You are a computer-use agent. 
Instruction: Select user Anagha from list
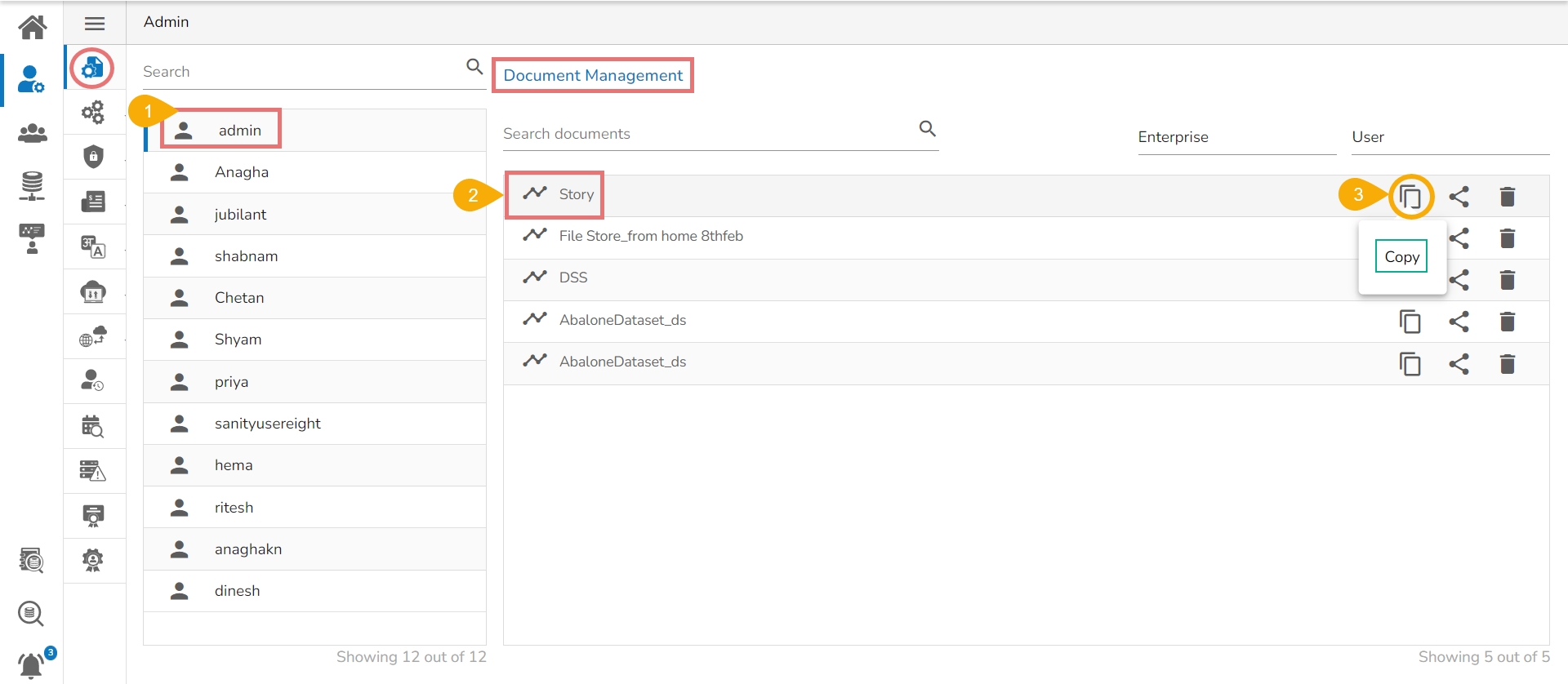pyautogui.click(x=242, y=172)
